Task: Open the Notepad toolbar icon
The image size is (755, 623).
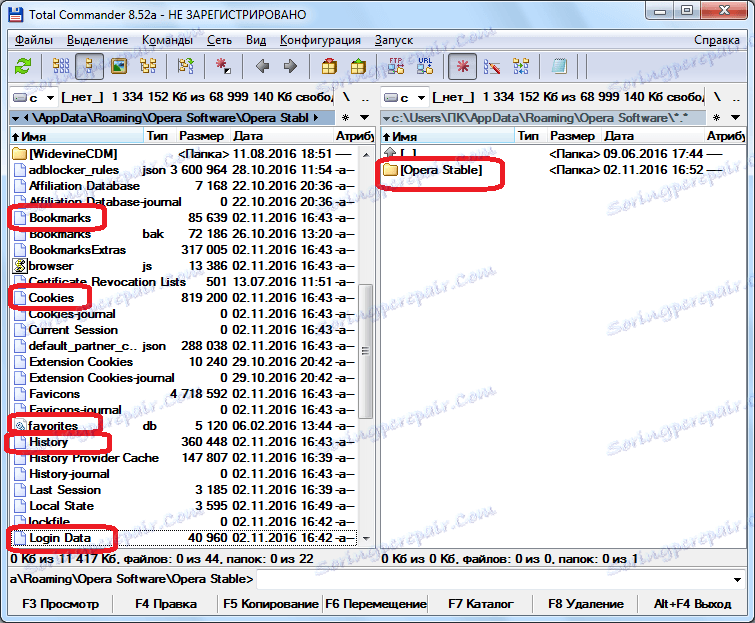Action: (x=559, y=66)
